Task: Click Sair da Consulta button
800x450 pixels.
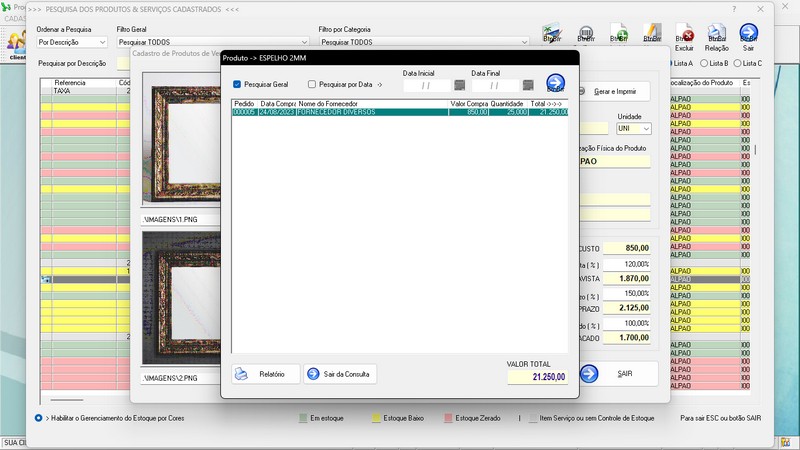Action: click(340, 374)
